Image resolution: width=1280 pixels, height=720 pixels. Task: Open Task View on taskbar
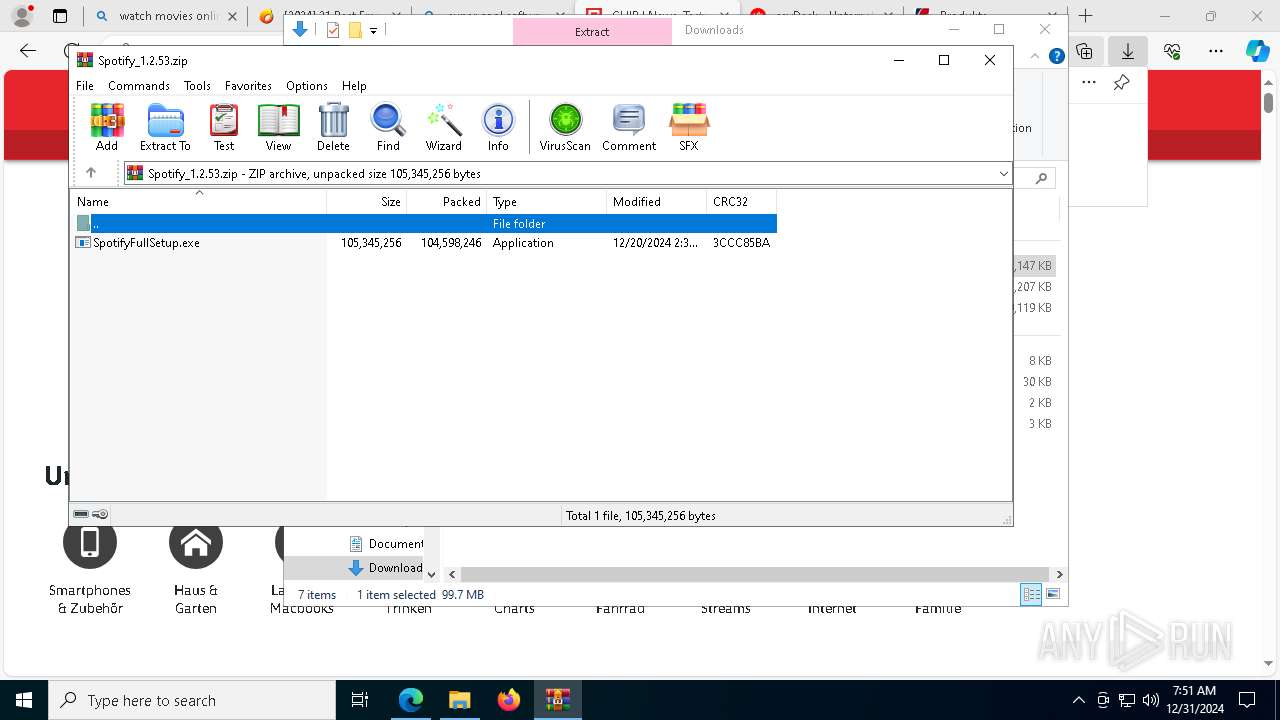pos(360,700)
